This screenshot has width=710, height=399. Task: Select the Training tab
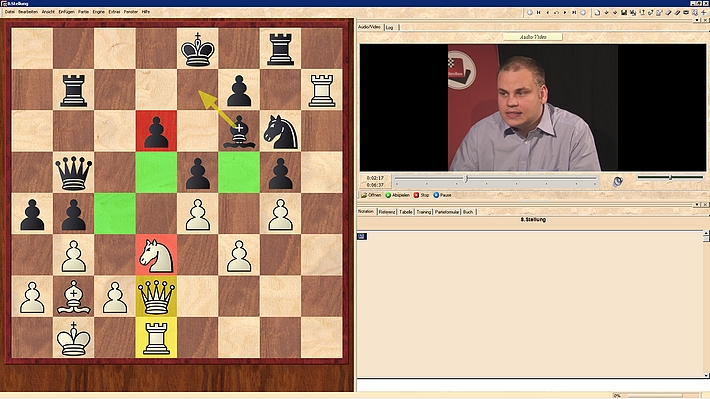[x=424, y=212]
